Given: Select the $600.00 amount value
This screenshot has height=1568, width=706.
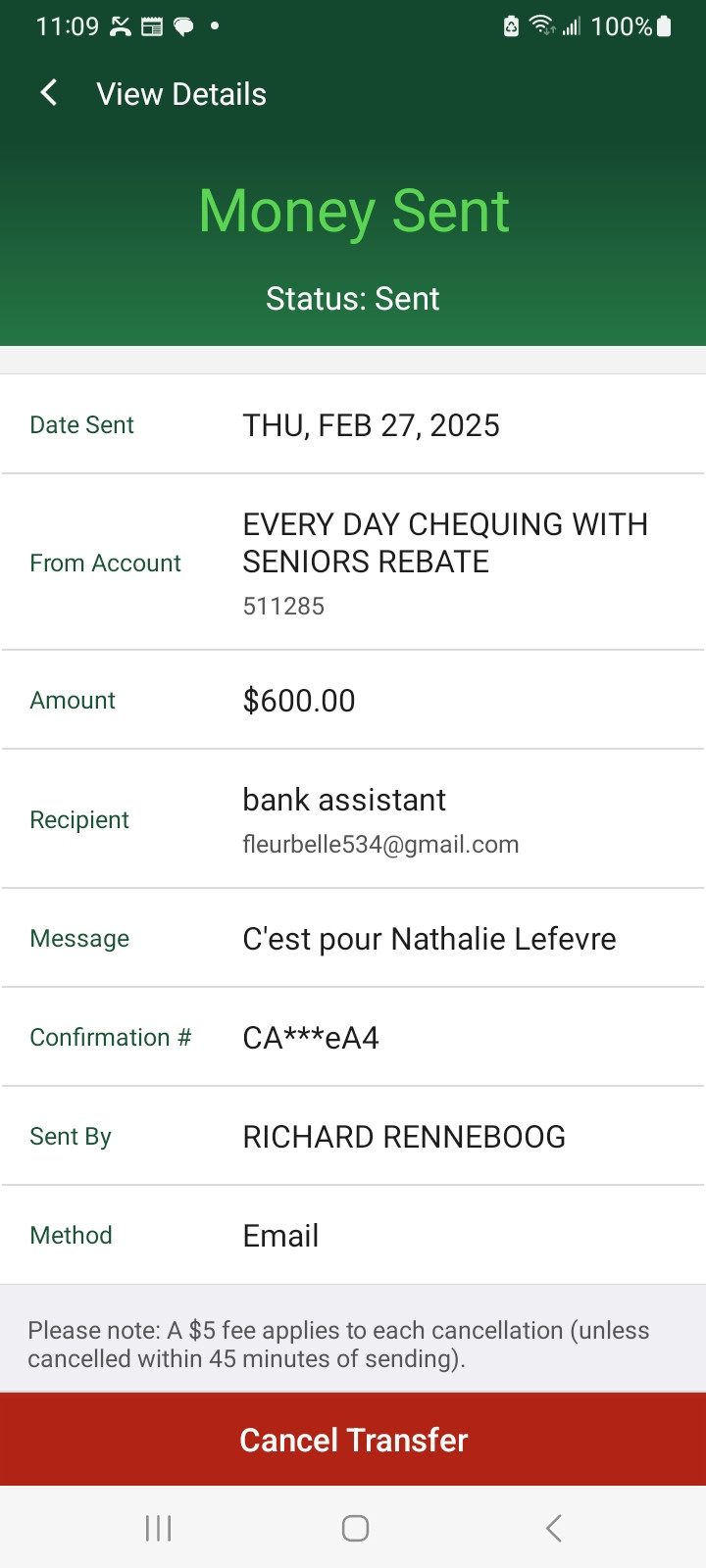Looking at the screenshot, I should [x=299, y=701].
